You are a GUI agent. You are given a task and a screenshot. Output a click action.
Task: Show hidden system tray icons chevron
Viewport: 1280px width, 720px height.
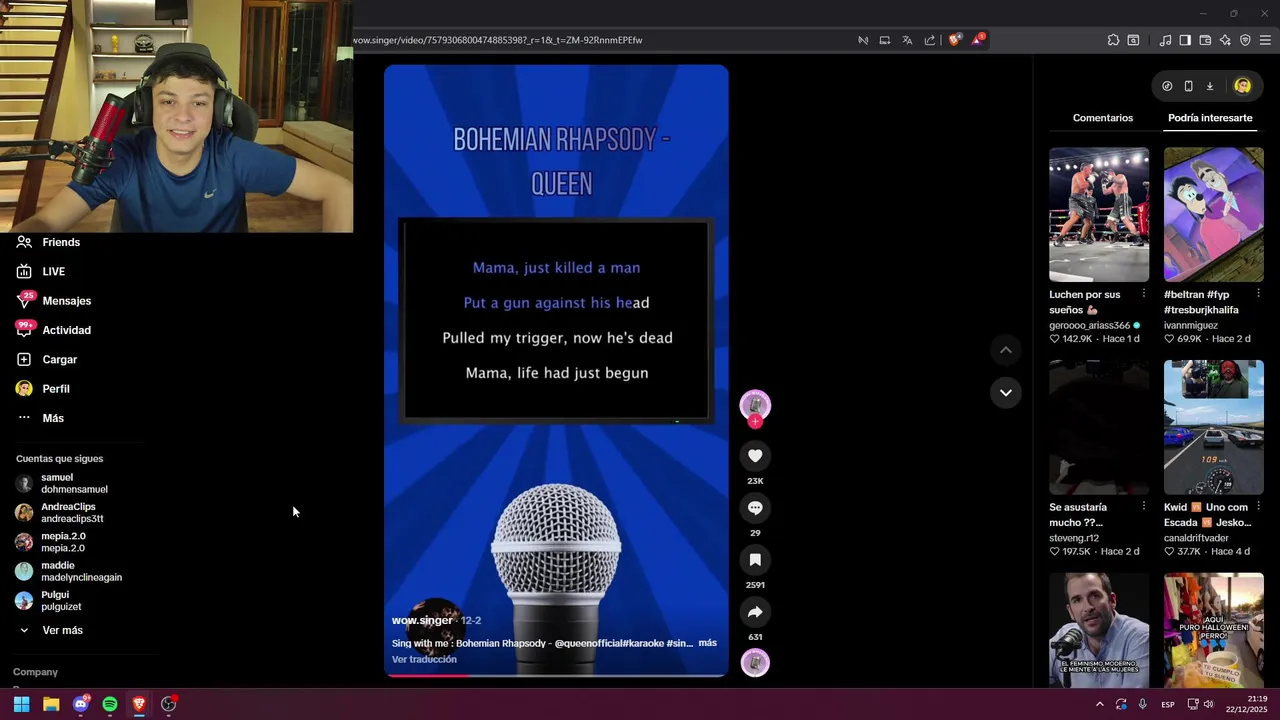[x=1099, y=704]
